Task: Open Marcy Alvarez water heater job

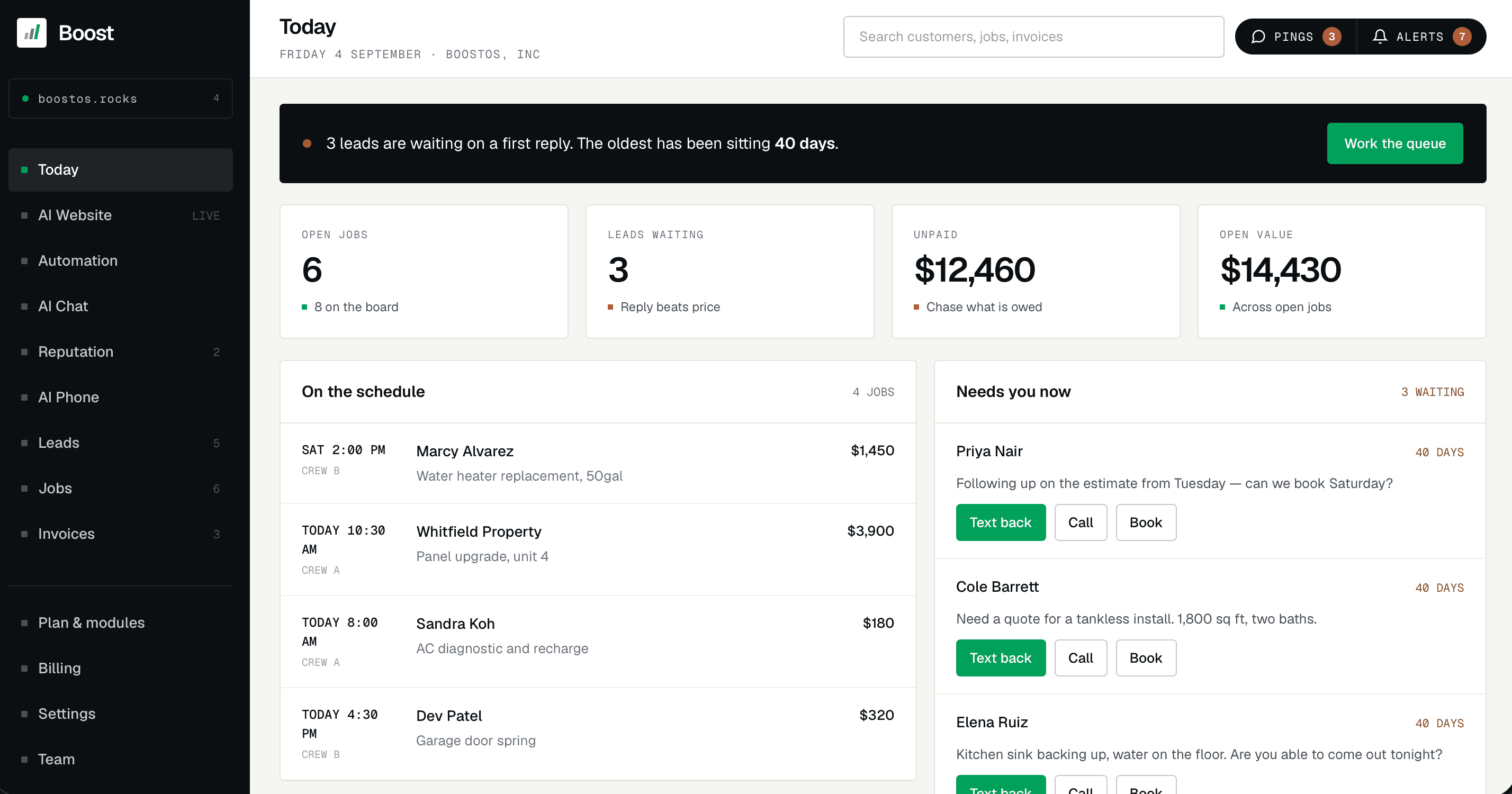Action: pyautogui.click(x=598, y=463)
